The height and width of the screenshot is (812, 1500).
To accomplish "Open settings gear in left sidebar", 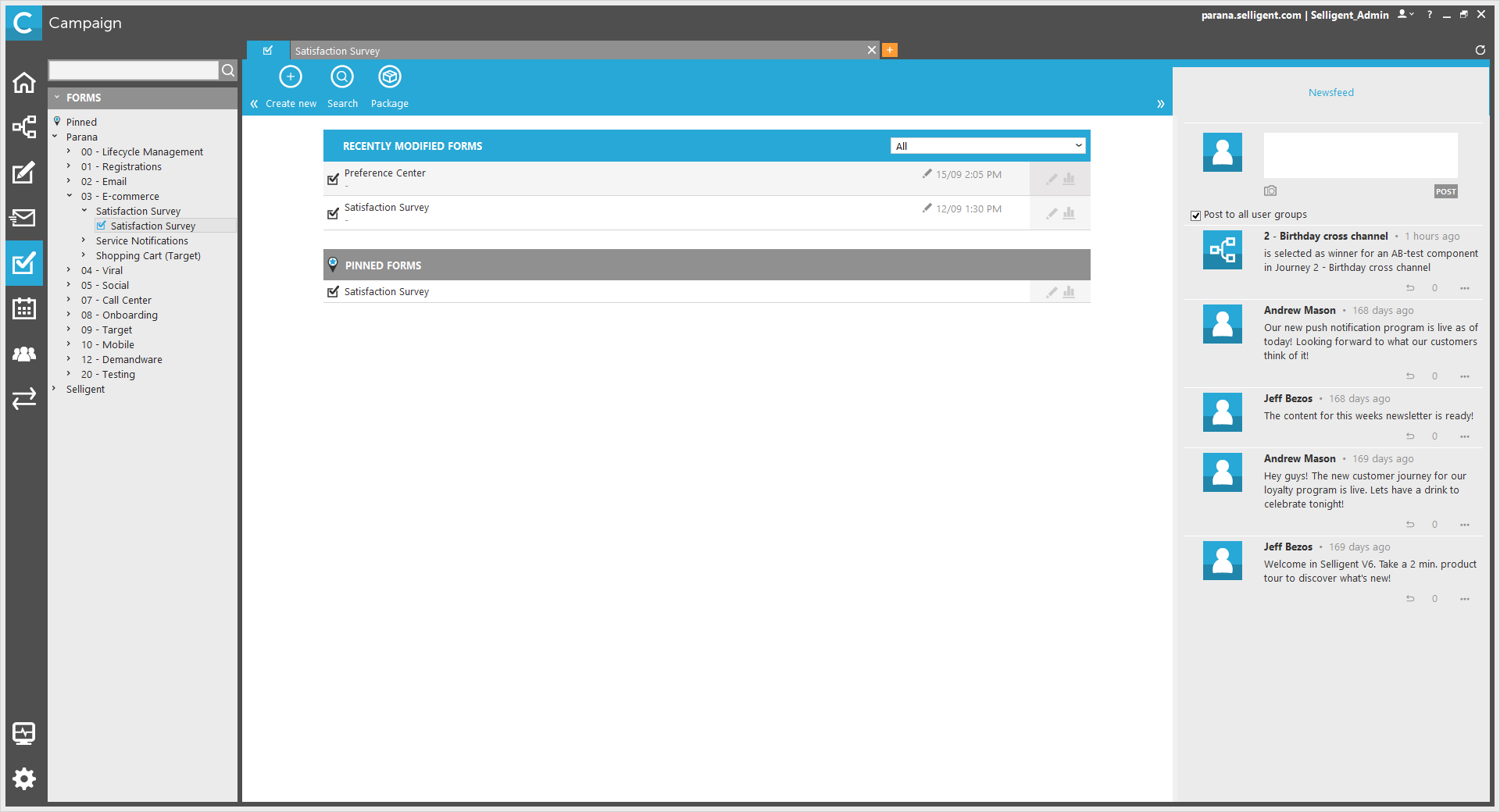I will pyautogui.click(x=24, y=778).
